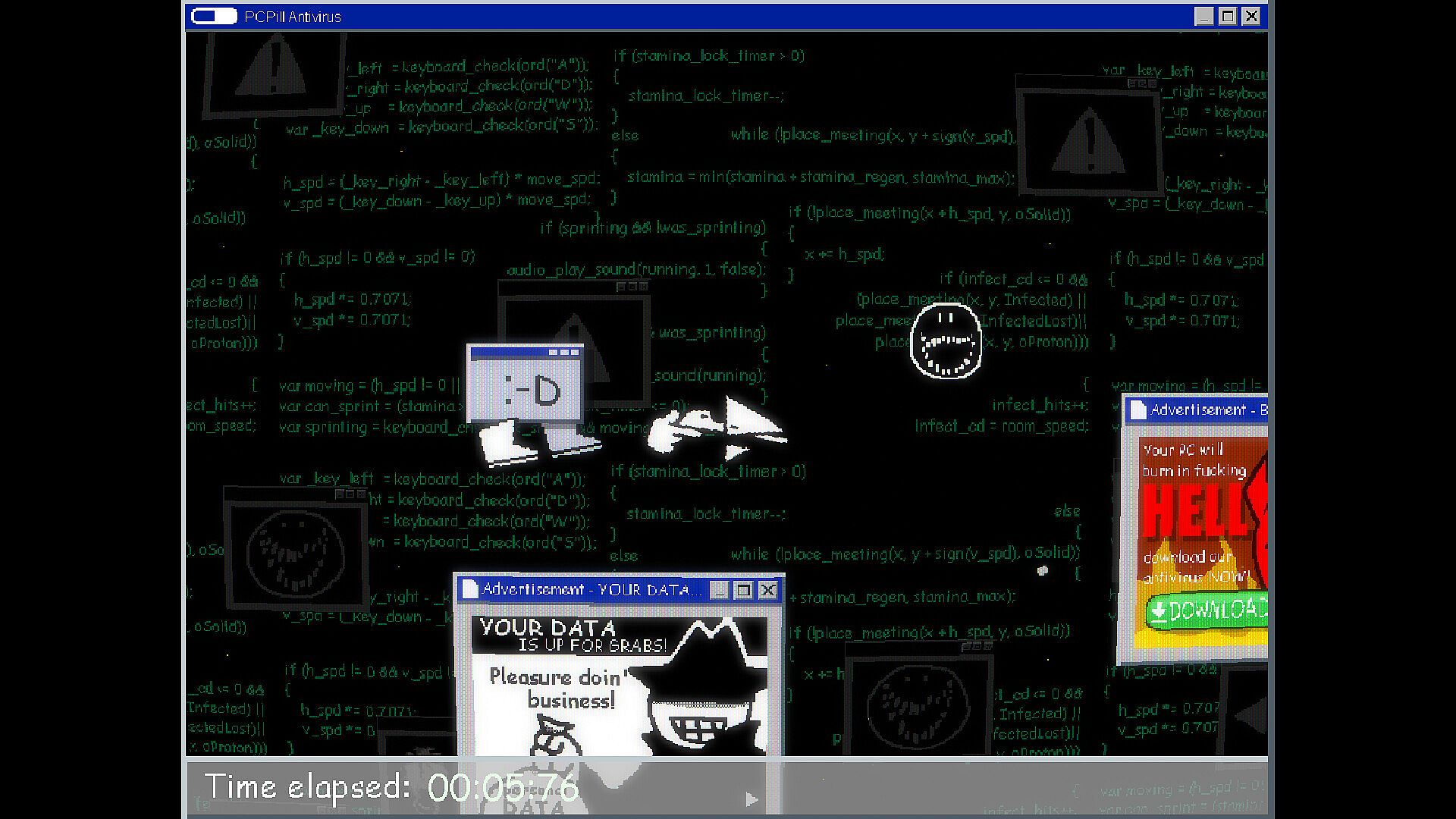Close the PCPill Antivirus window

click(1251, 16)
